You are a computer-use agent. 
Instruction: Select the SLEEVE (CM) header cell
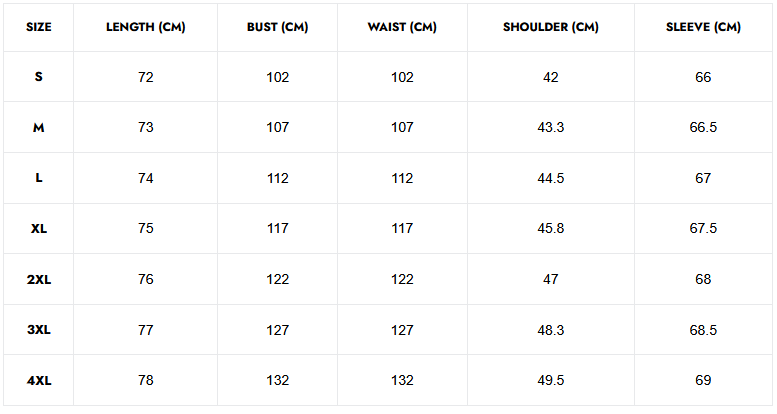click(703, 27)
